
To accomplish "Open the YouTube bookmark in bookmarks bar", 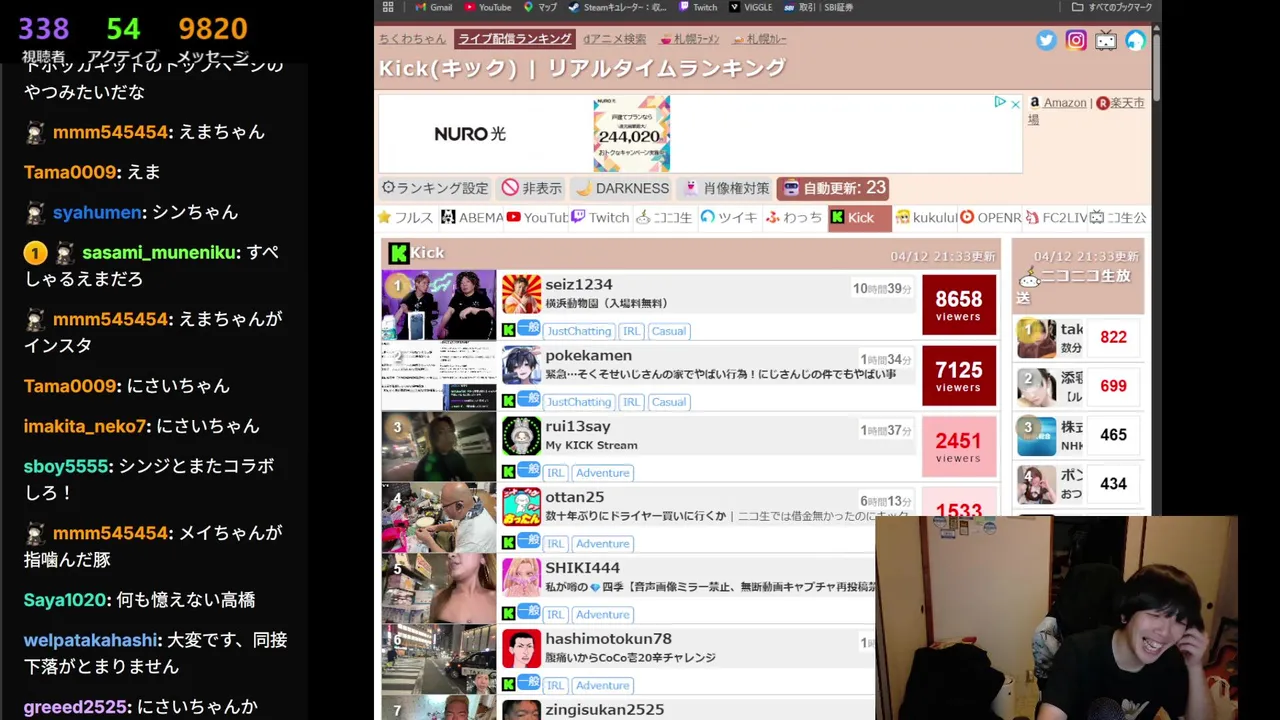I will (487, 7).
